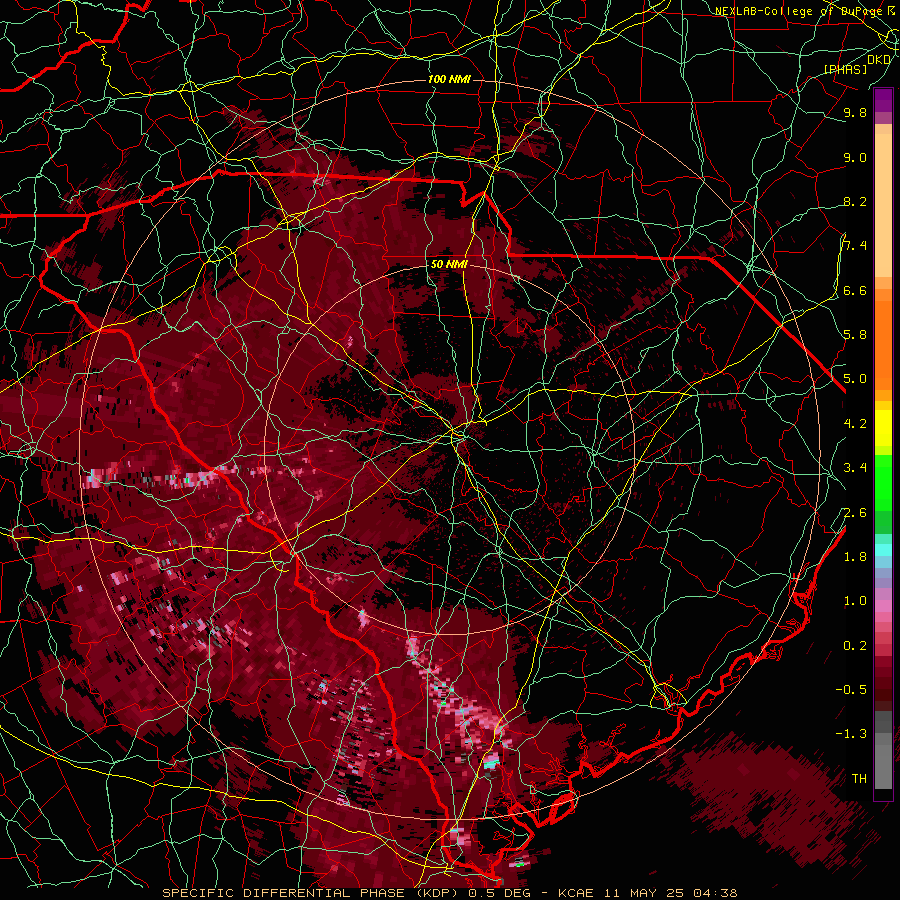Pick the cyan swatch beside the 1.8 value
Image resolution: width=900 pixels, height=900 pixels.
(883, 550)
